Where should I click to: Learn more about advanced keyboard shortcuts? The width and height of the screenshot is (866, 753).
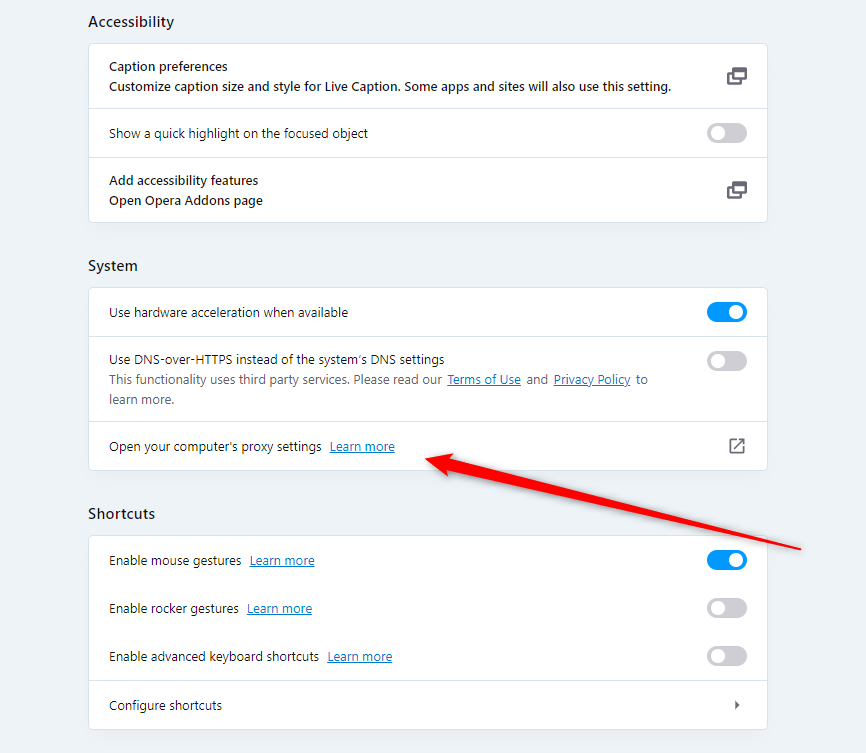(x=359, y=656)
